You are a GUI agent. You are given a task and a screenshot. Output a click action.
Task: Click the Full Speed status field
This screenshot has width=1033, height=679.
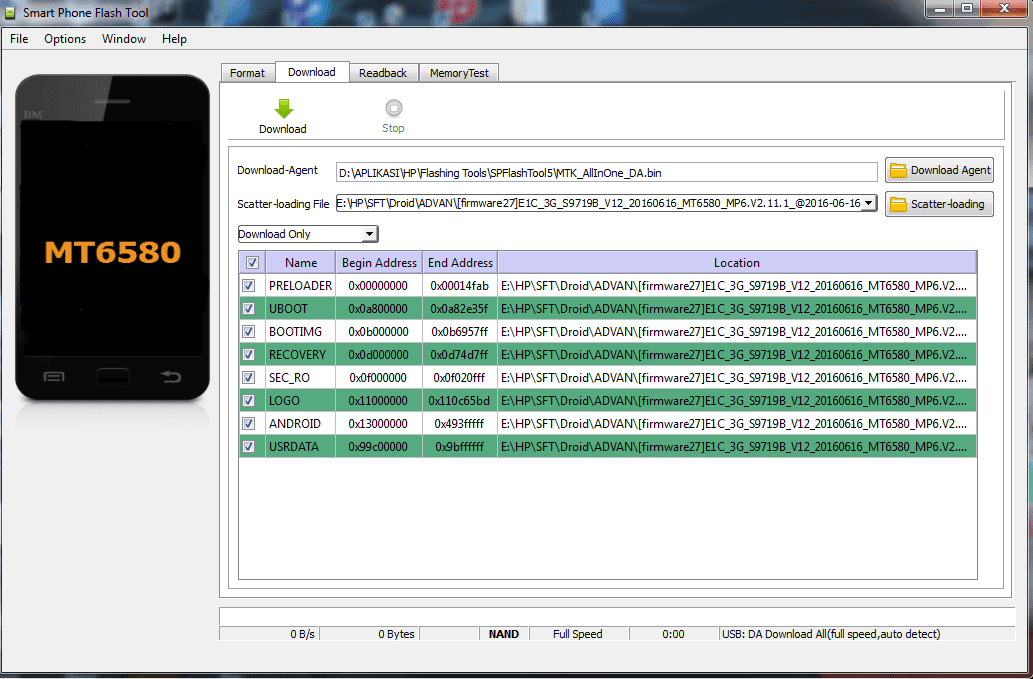(x=578, y=633)
